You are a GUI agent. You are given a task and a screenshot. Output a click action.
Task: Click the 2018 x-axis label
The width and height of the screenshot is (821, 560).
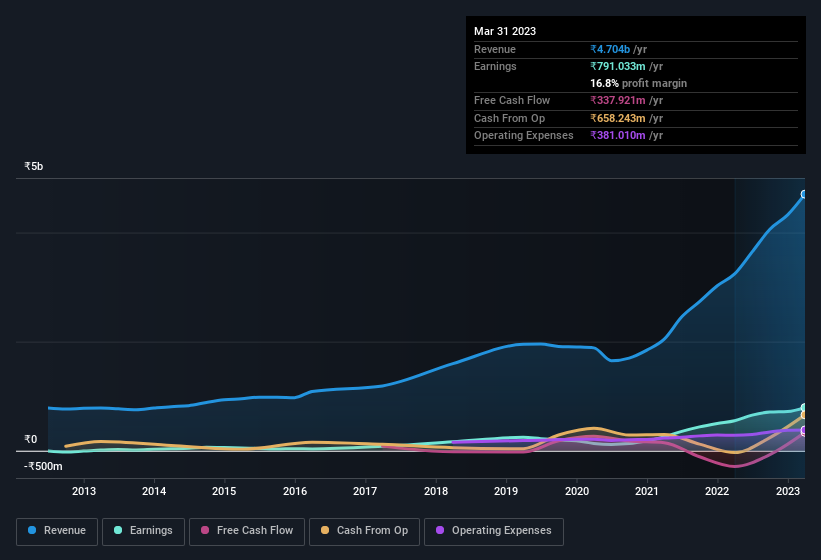click(x=436, y=491)
